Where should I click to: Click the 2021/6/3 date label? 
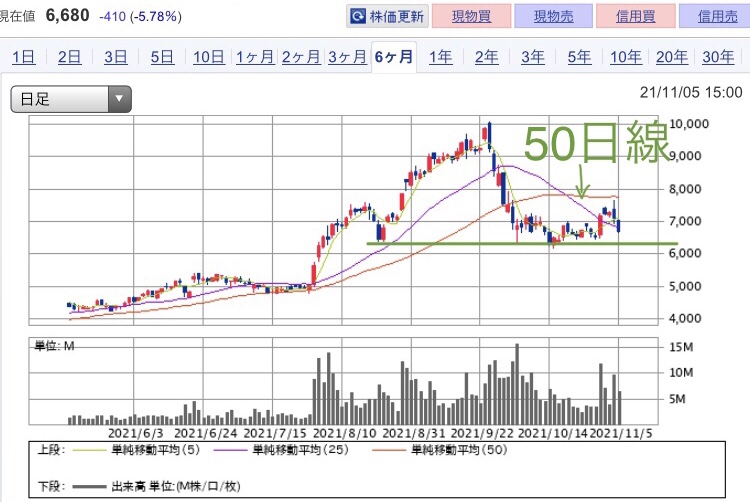[135, 434]
